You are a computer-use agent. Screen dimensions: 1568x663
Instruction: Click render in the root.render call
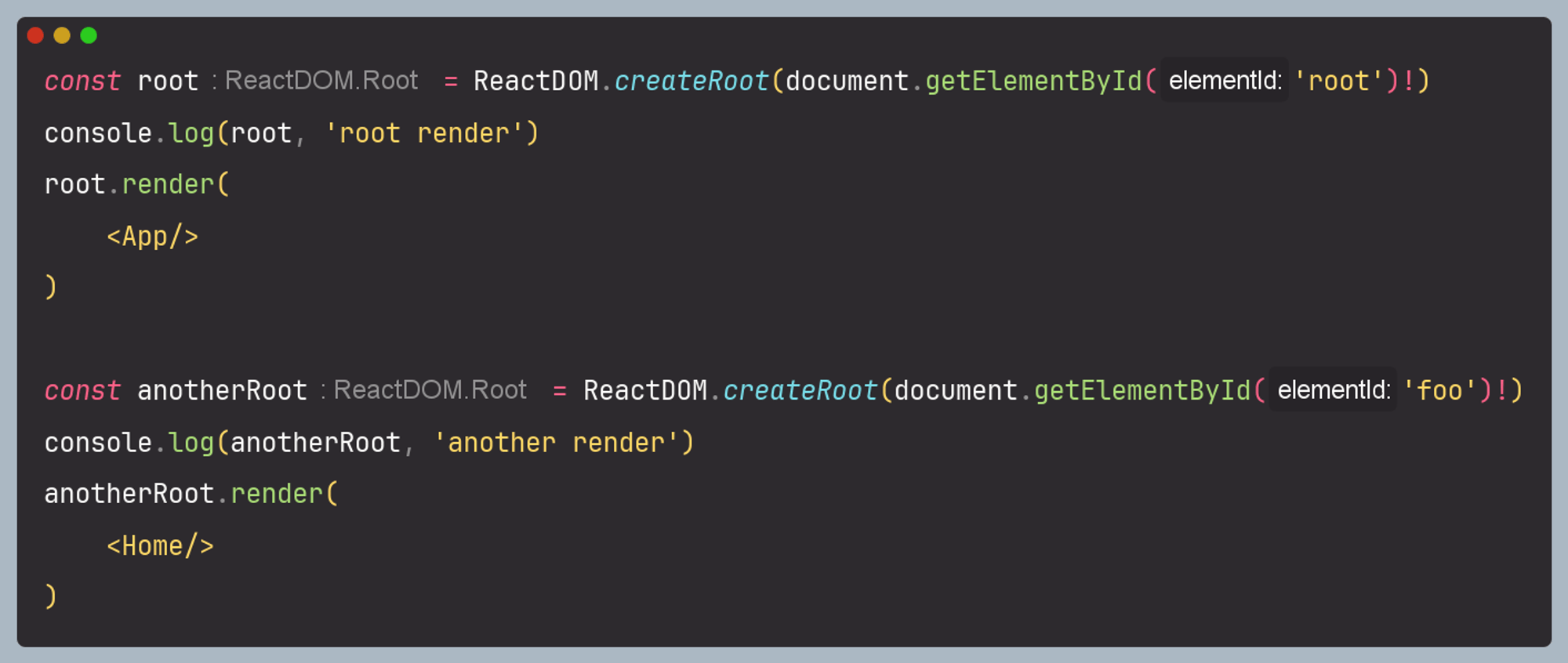(x=168, y=184)
